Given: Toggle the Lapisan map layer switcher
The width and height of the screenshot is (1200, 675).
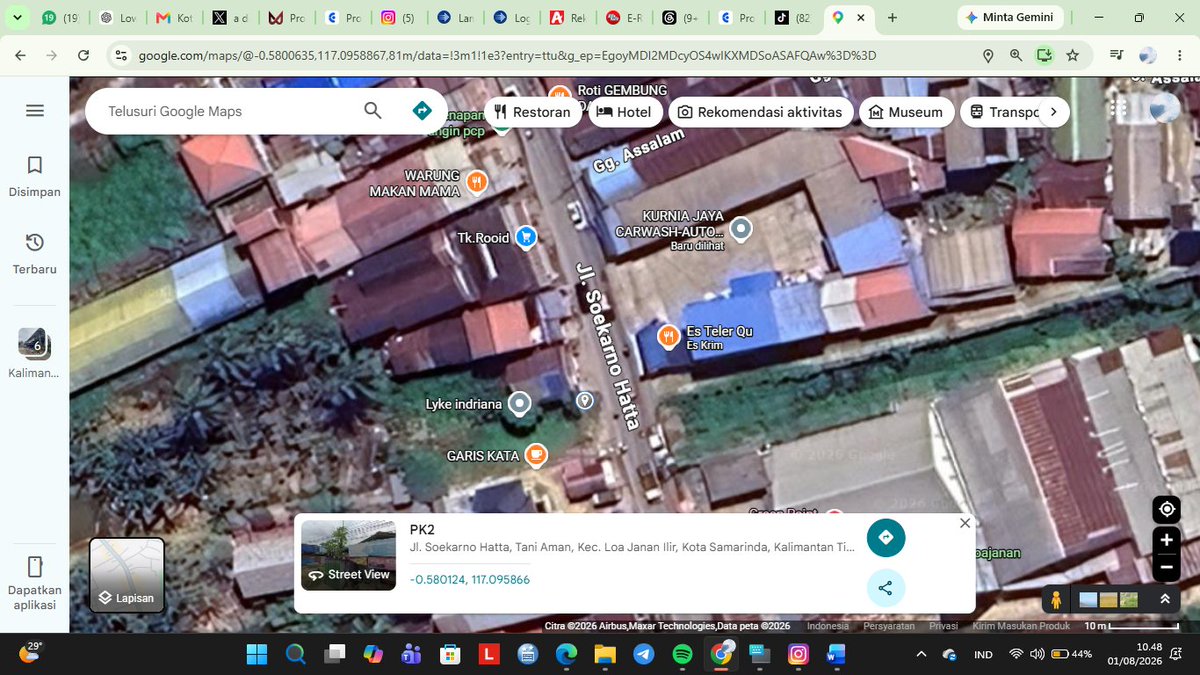Looking at the screenshot, I should click(127, 576).
